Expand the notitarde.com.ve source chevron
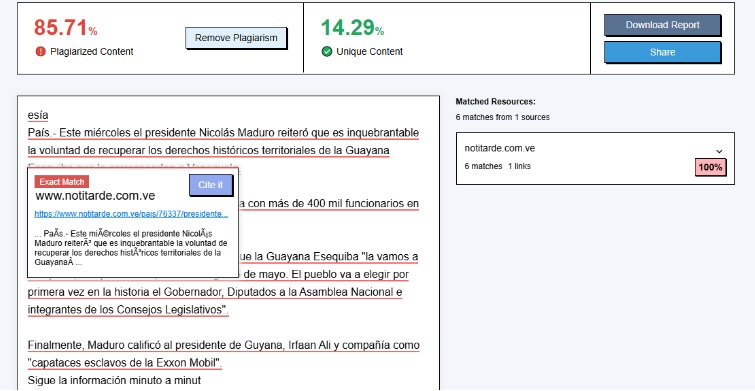The height and width of the screenshot is (391, 755). pos(719,151)
